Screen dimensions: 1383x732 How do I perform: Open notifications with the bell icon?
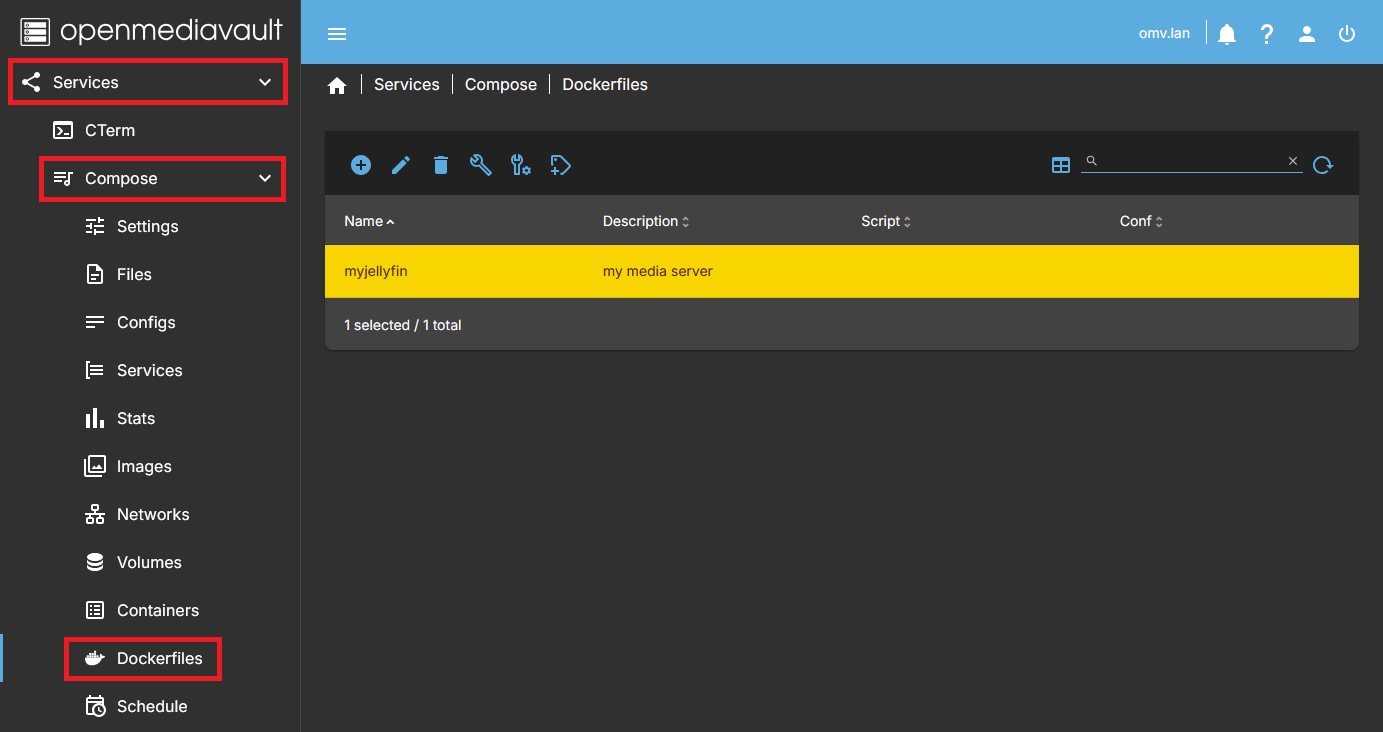click(1227, 32)
